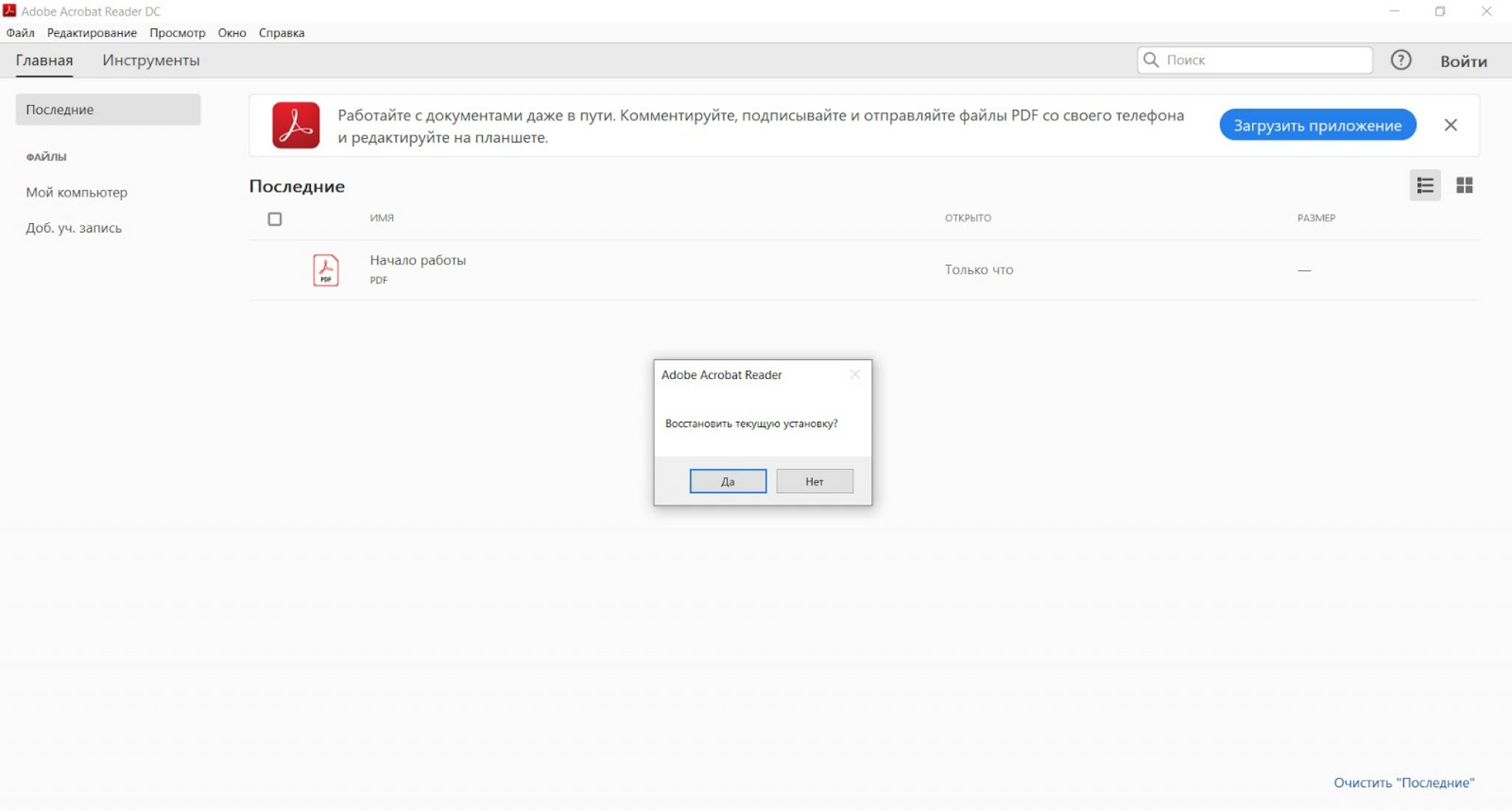
Task: Click Adobe Reader app icon in title bar
Action: tap(10, 11)
